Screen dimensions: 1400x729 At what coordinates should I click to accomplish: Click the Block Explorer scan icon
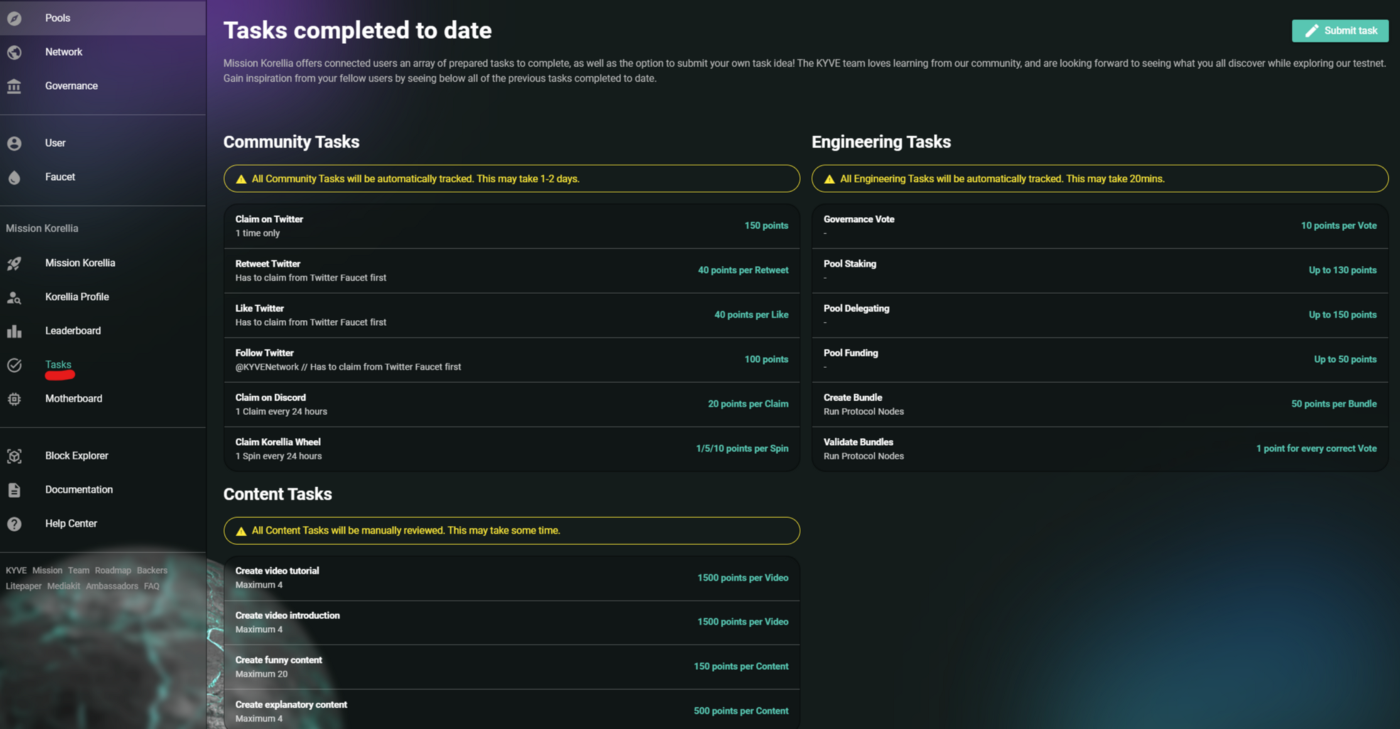coord(14,456)
